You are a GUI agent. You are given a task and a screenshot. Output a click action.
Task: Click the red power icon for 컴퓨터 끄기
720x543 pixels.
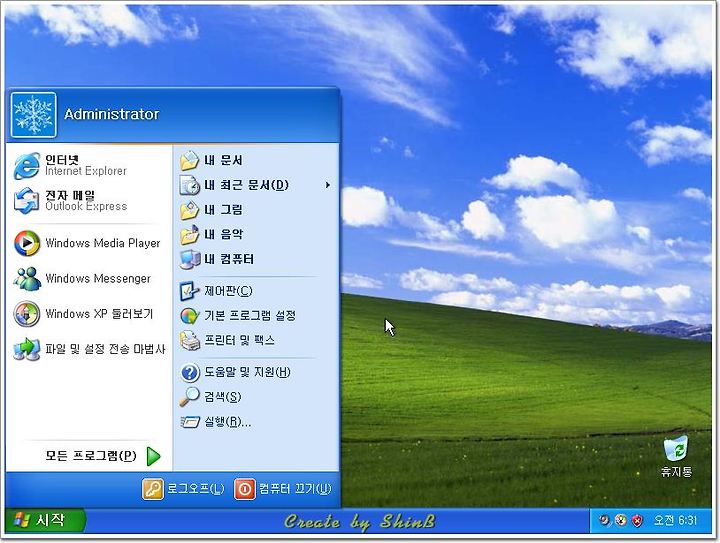245,489
